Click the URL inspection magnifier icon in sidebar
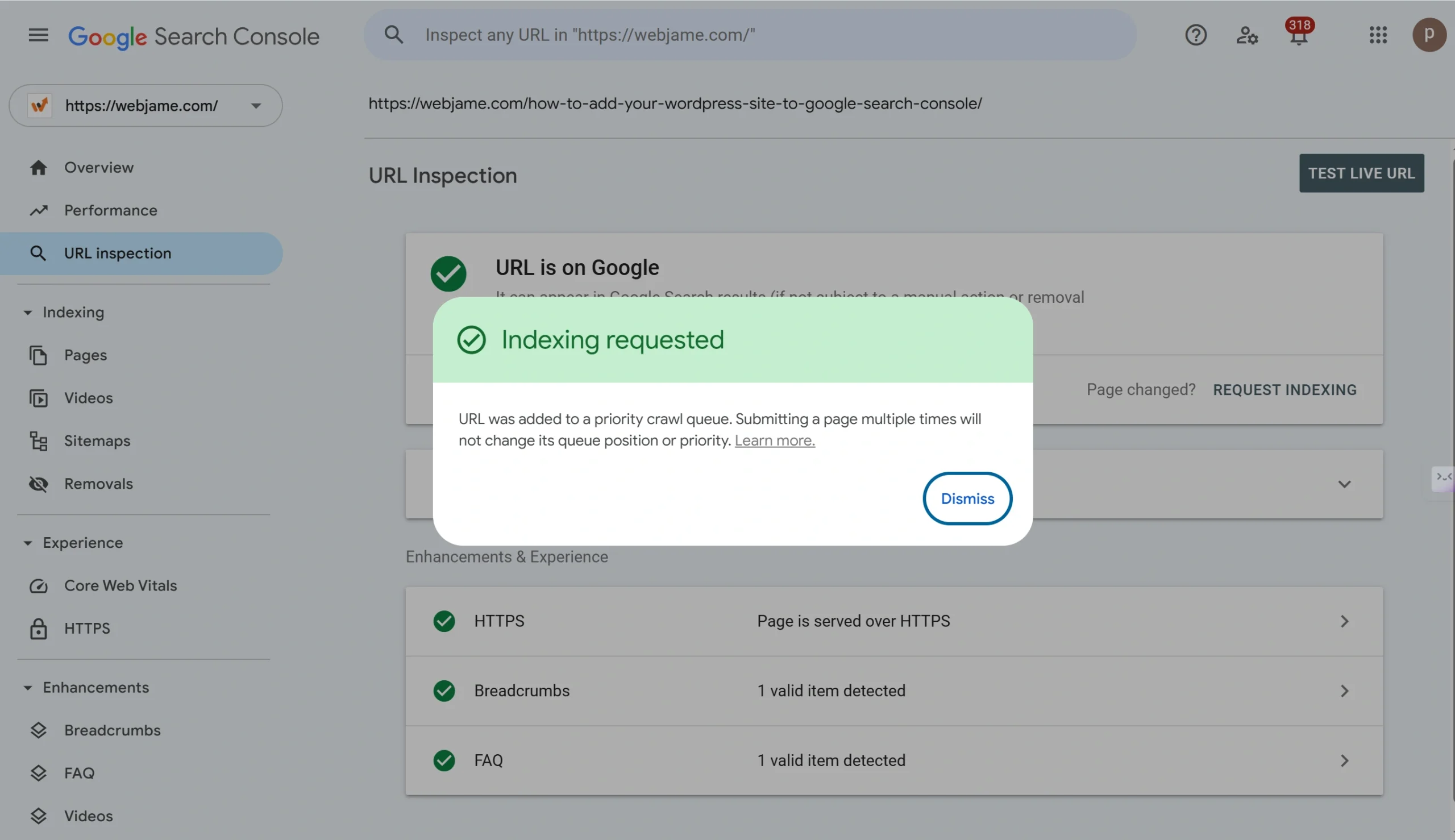The width and height of the screenshot is (1455, 840). pos(38,253)
